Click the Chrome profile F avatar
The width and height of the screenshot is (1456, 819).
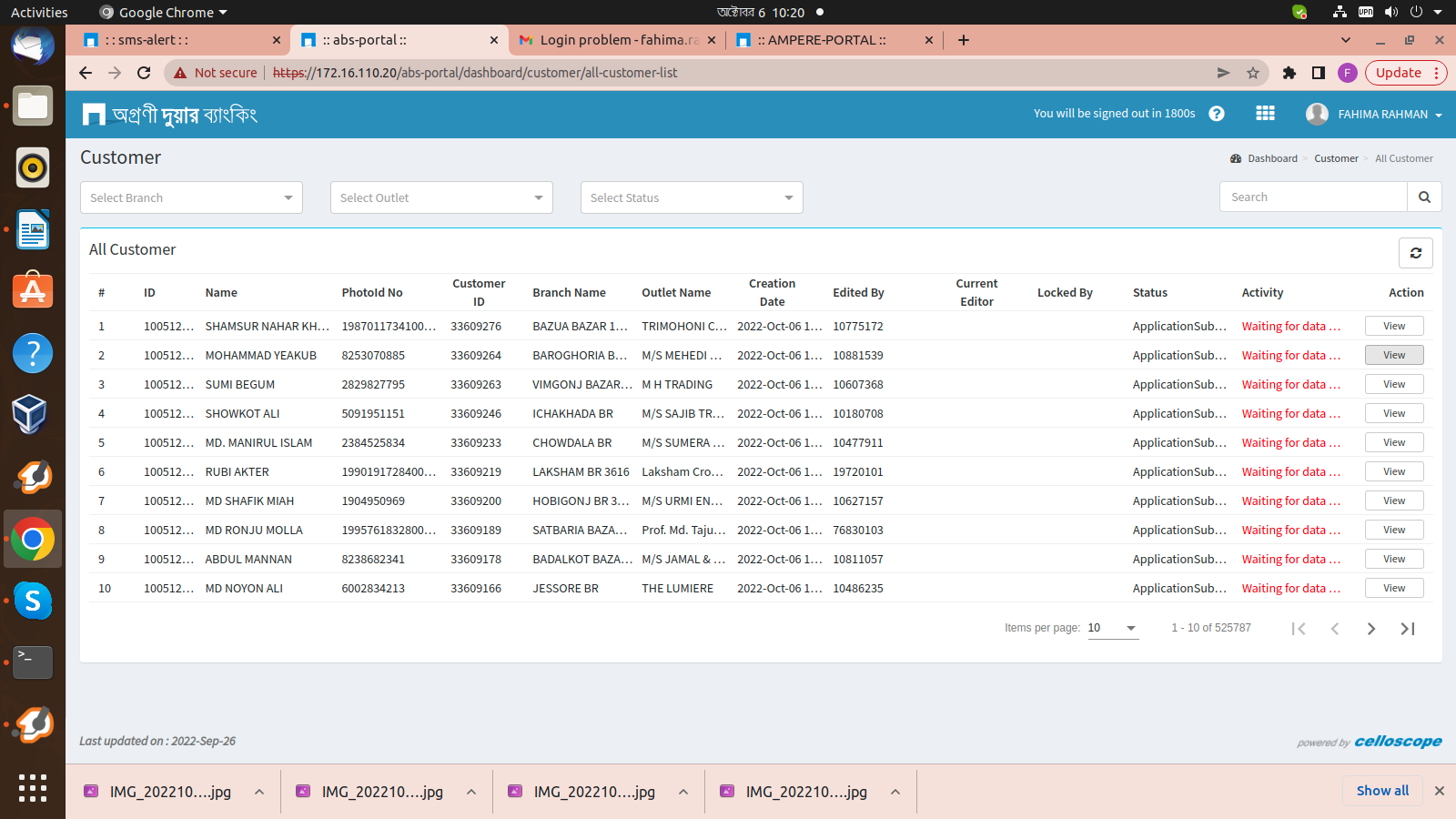pyautogui.click(x=1348, y=73)
